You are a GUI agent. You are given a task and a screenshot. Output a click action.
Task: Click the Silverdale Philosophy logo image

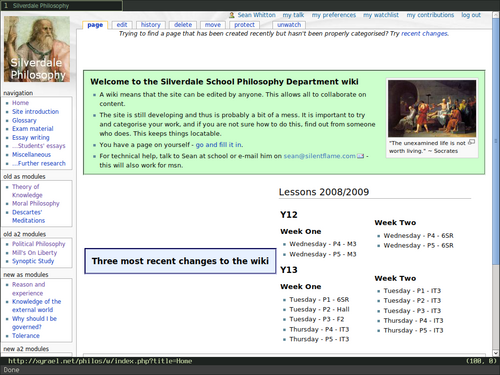pos(37,49)
